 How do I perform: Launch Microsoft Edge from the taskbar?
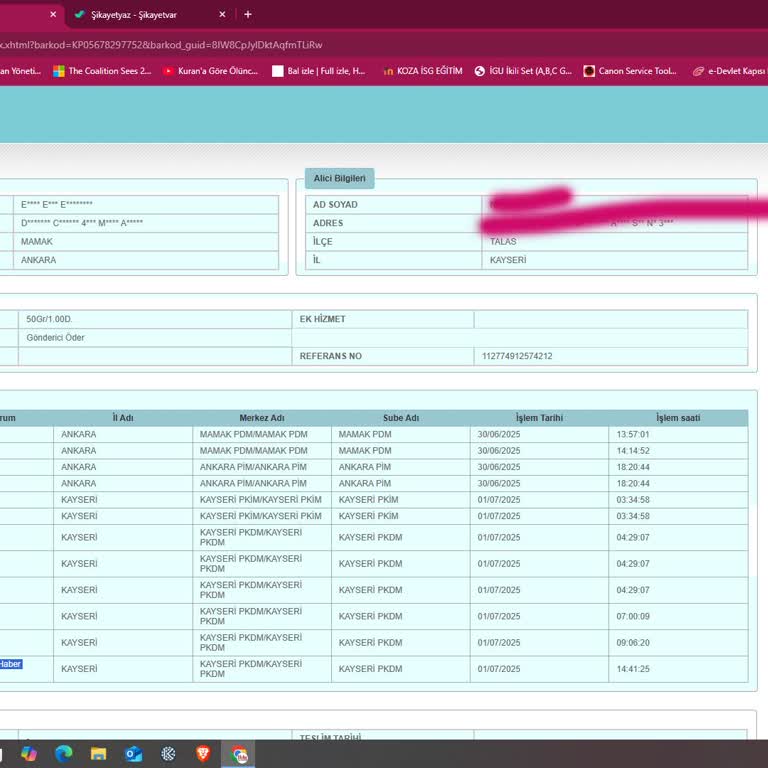(63, 753)
